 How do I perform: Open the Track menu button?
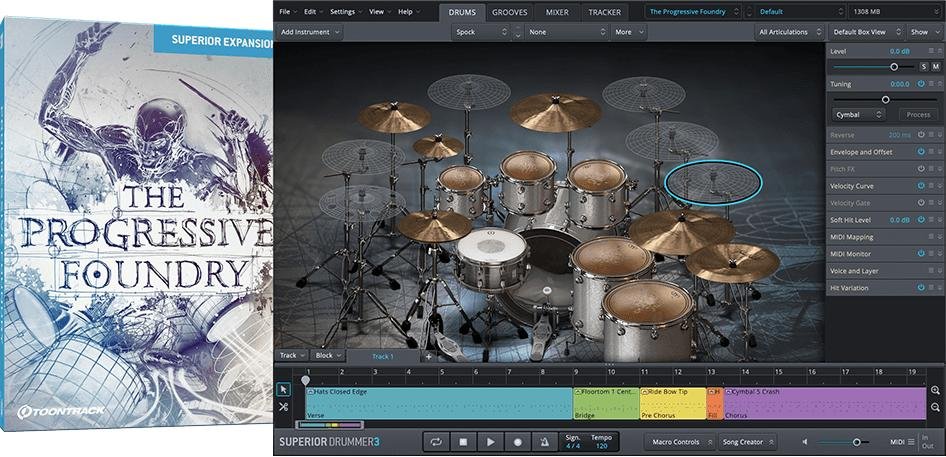tap(293, 356)
